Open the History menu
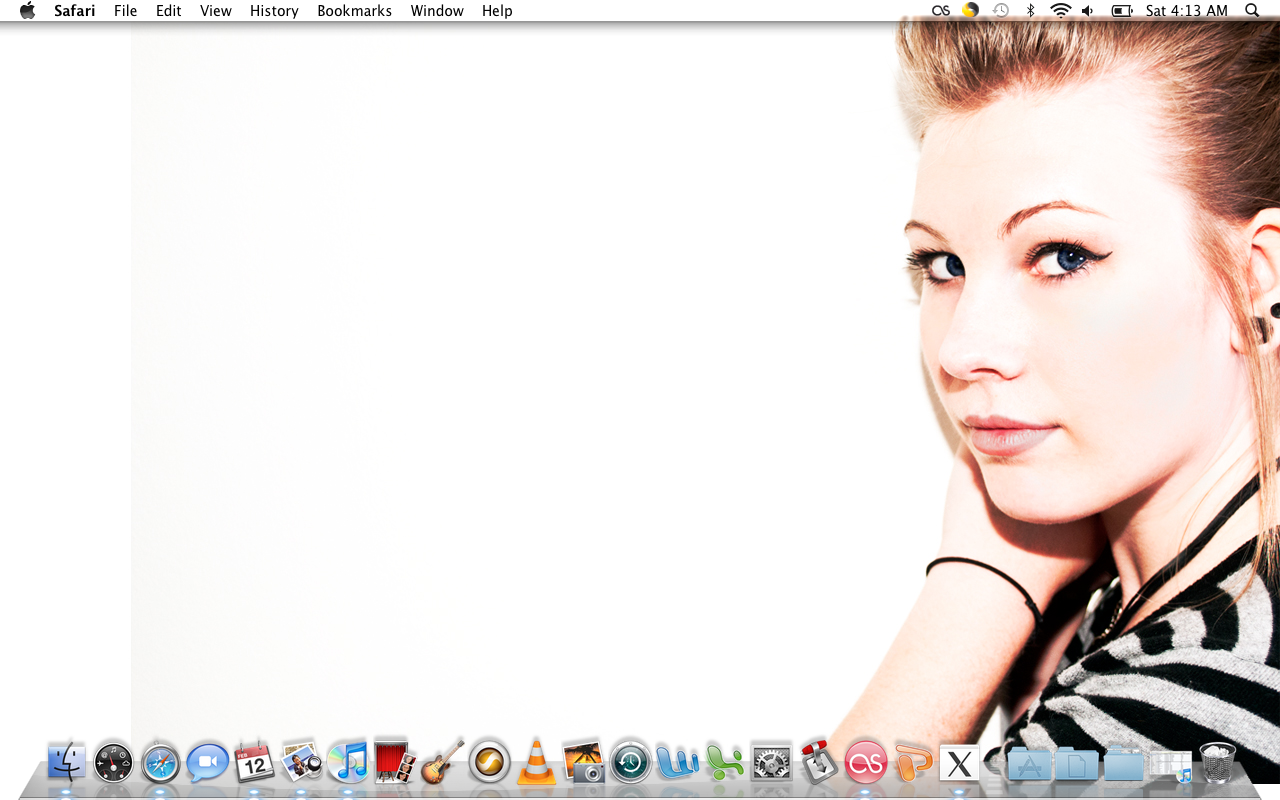Viewport: 1280px width, 800px height. 274,11
